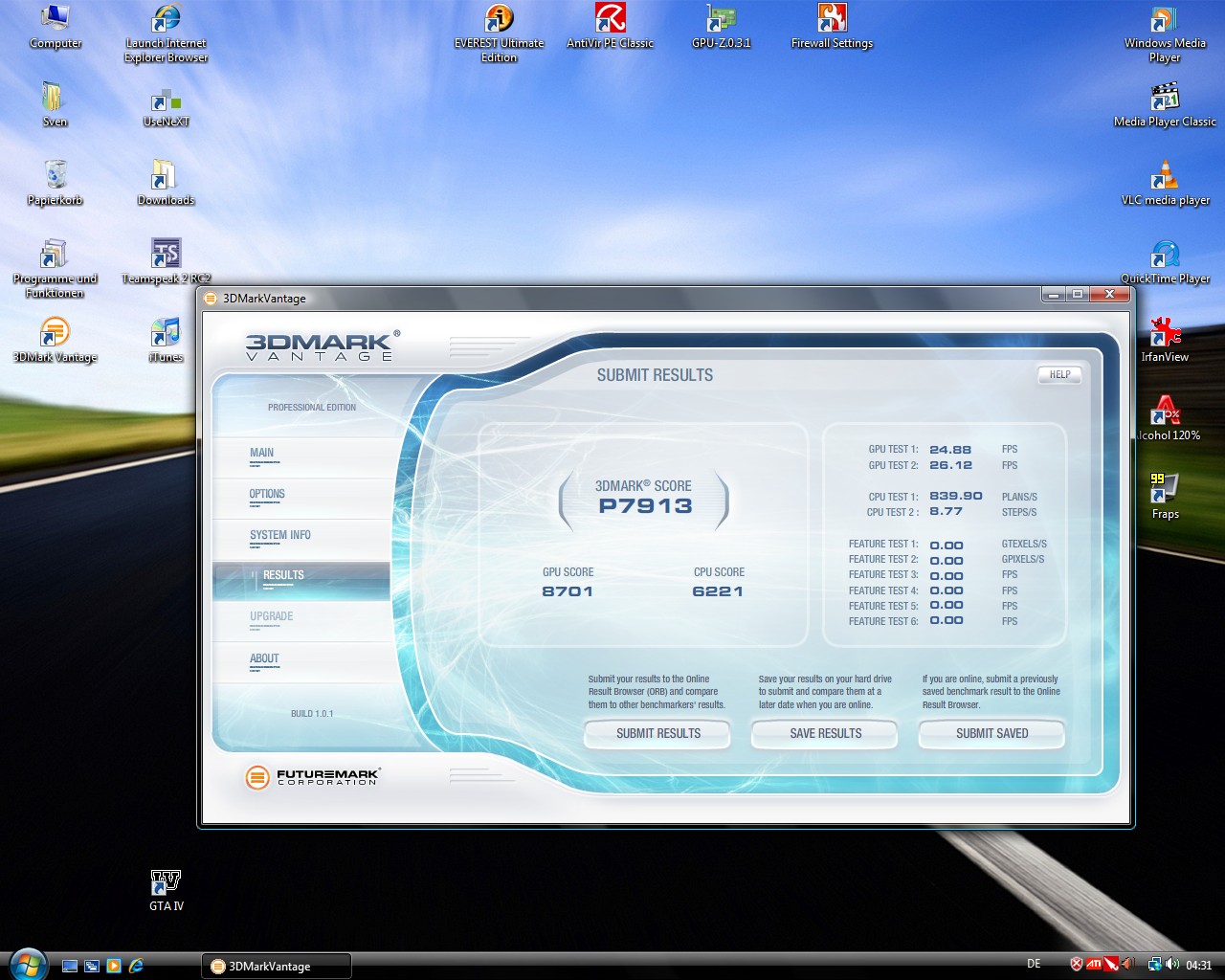
Task: Click the HELP button in 3DMark
Action: [x=1059, y=375]
